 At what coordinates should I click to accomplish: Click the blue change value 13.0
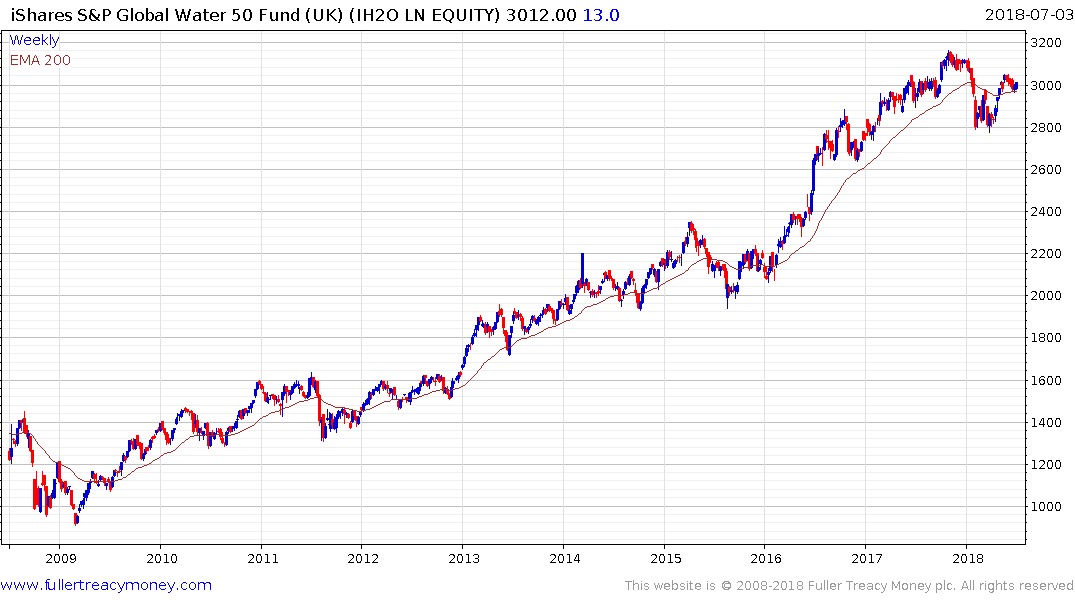601,15
